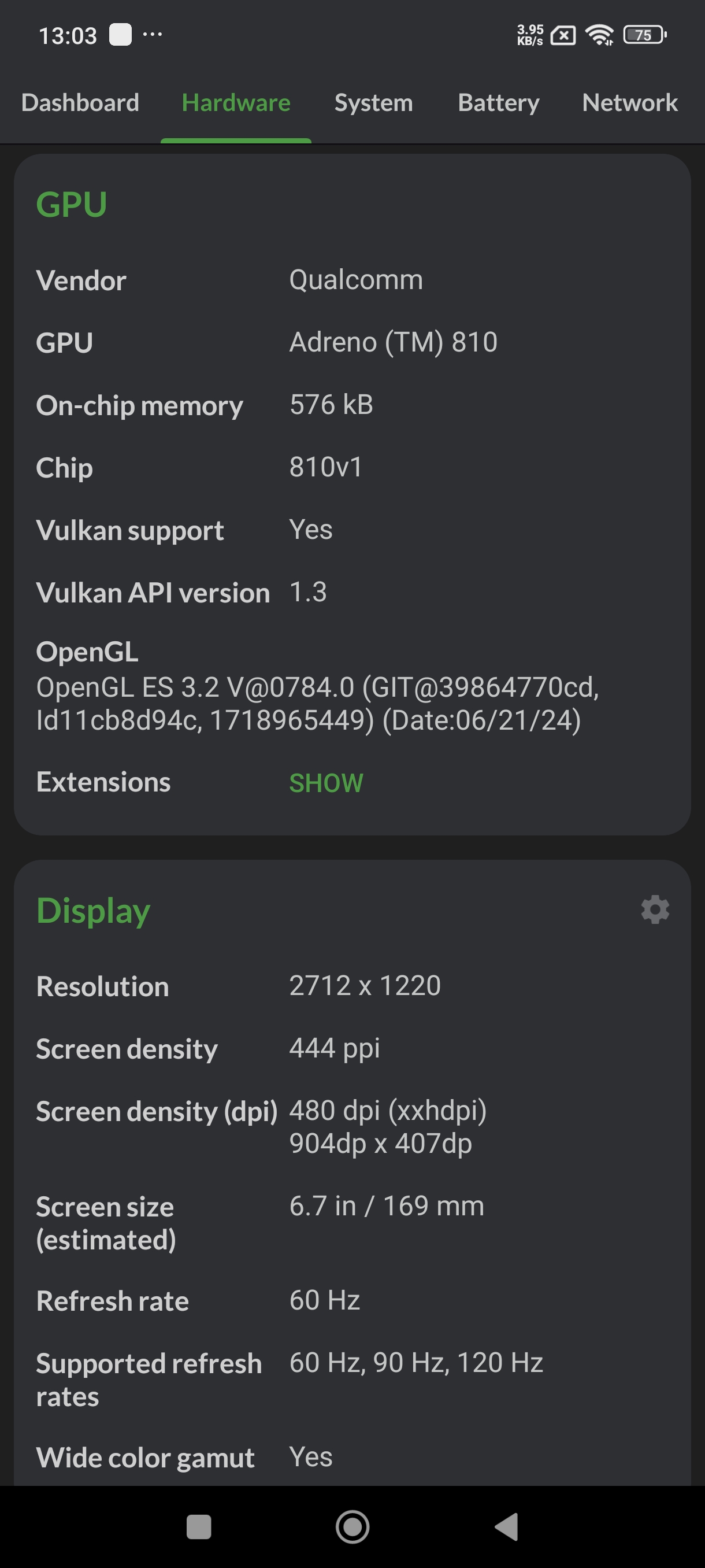This screenshot has width=705, height=1568.
Task: Tap the battery level indicator
Action: pos(645,35)
